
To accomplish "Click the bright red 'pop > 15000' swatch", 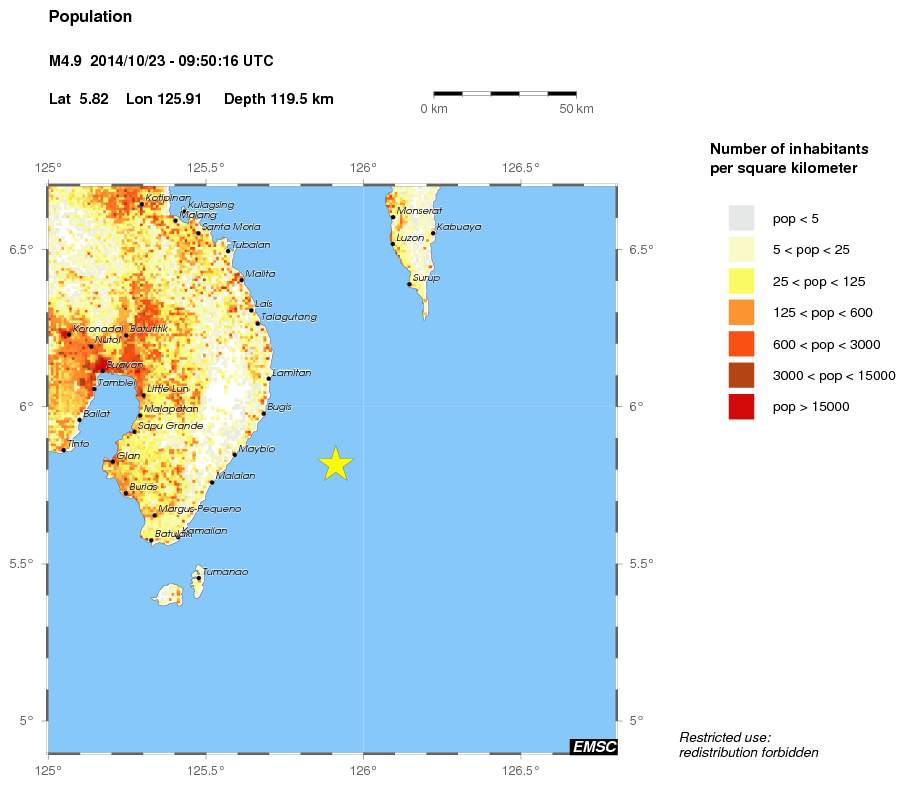I will (741, 407).
